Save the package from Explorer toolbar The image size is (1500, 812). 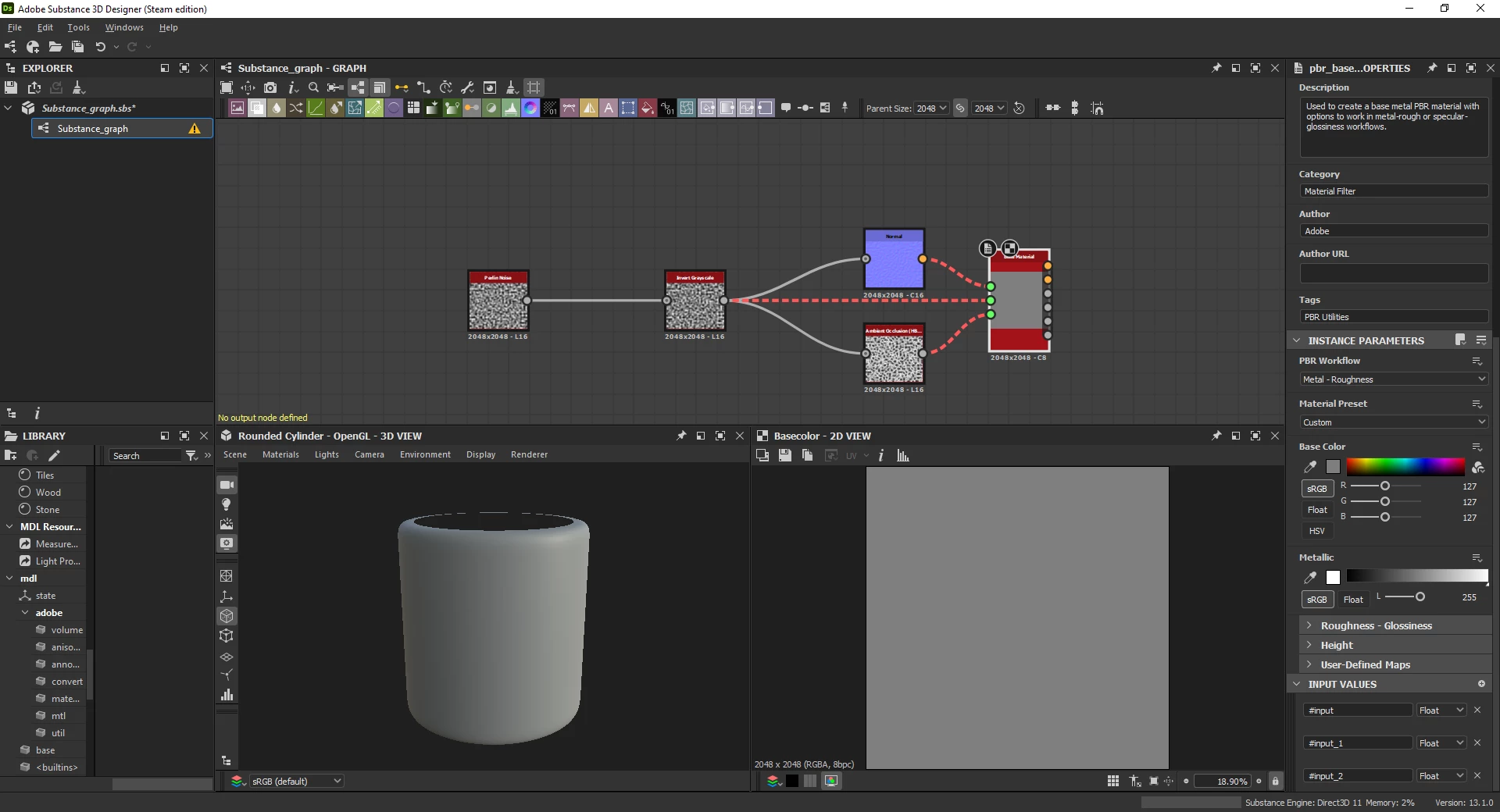tap(11, 87)
